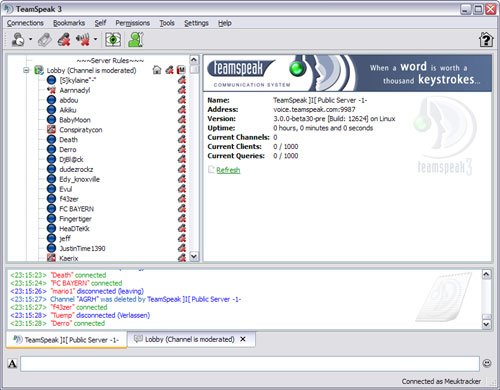
Task: Click the What's This help icon
Action: [486, 40]
